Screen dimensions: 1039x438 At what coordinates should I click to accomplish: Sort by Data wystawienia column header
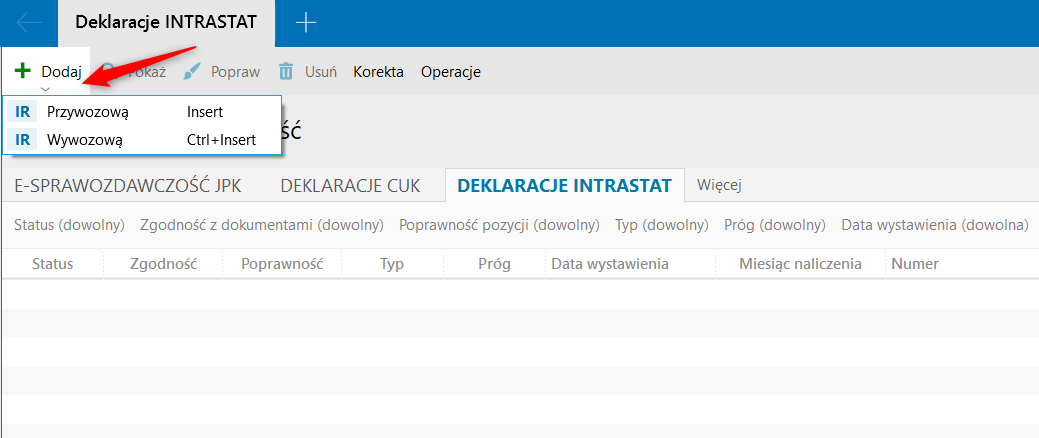point(630,264)
